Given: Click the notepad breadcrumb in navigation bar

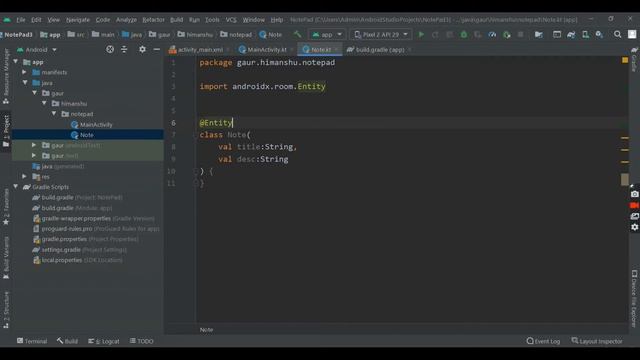Looking at the screenshot, I should click(x=236, y=35).
